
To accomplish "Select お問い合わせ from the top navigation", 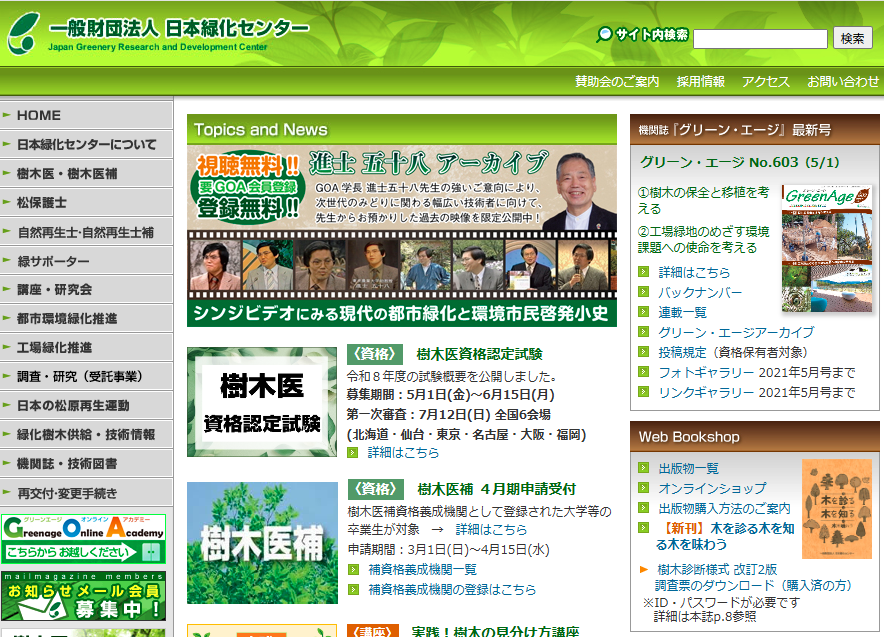I will pos(843,82).
